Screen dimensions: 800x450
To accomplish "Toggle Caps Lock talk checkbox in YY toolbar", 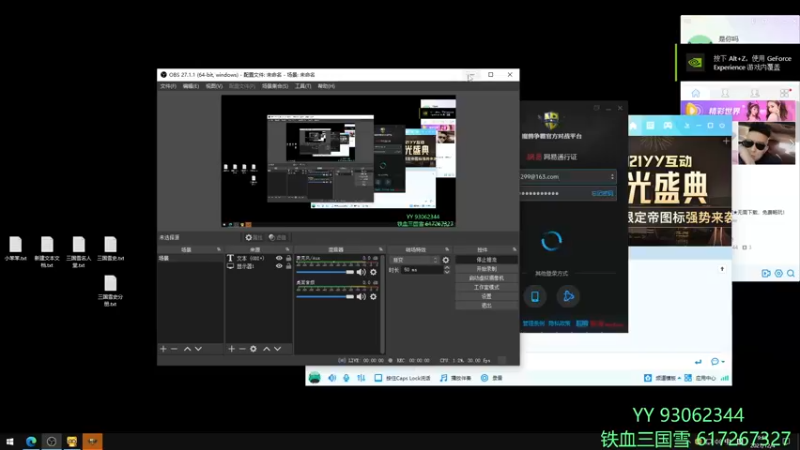I will click(x=378, y=378).
